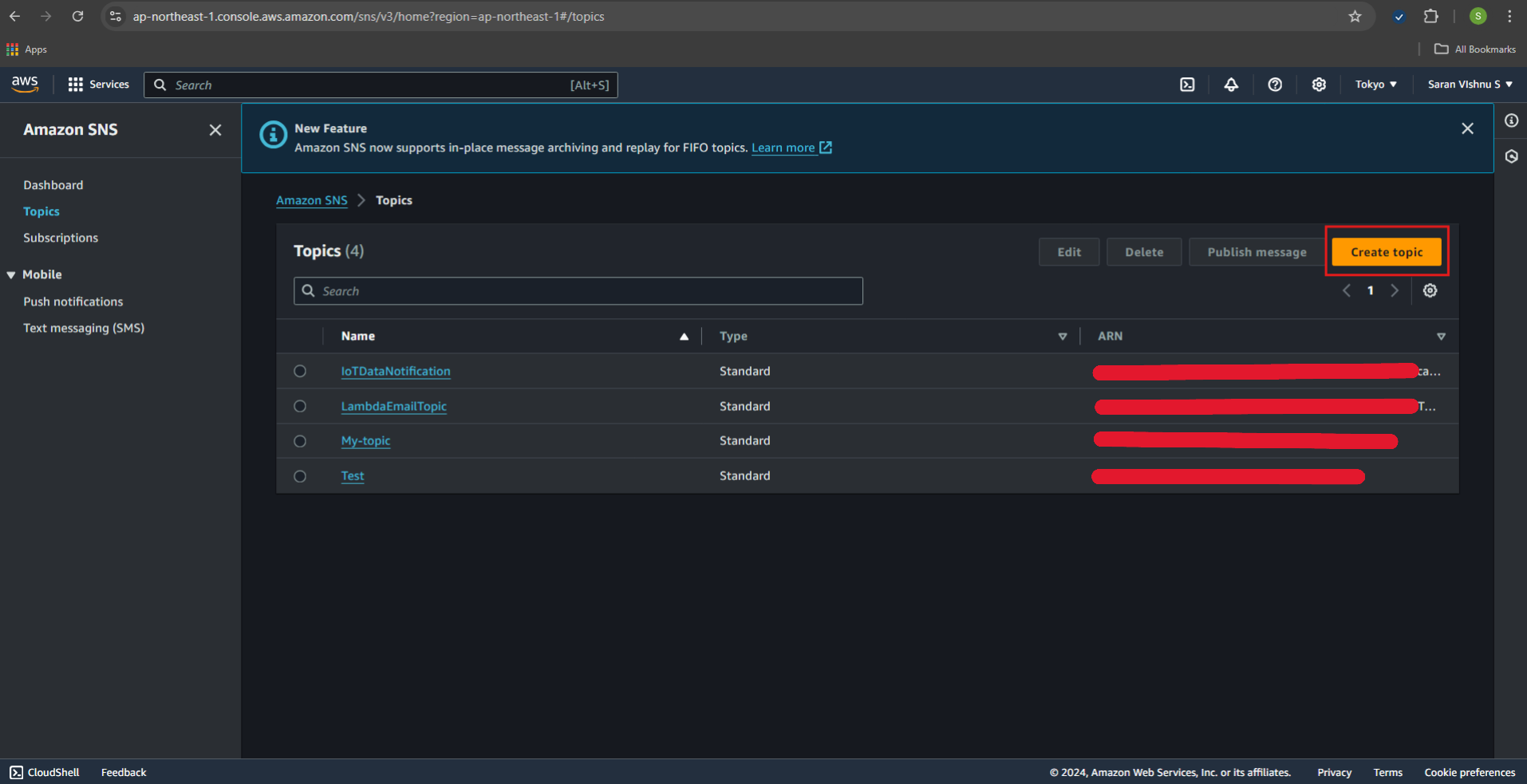
Task: Open AWS CloudShell icon in top navigation
Action: coord(1187,85)
